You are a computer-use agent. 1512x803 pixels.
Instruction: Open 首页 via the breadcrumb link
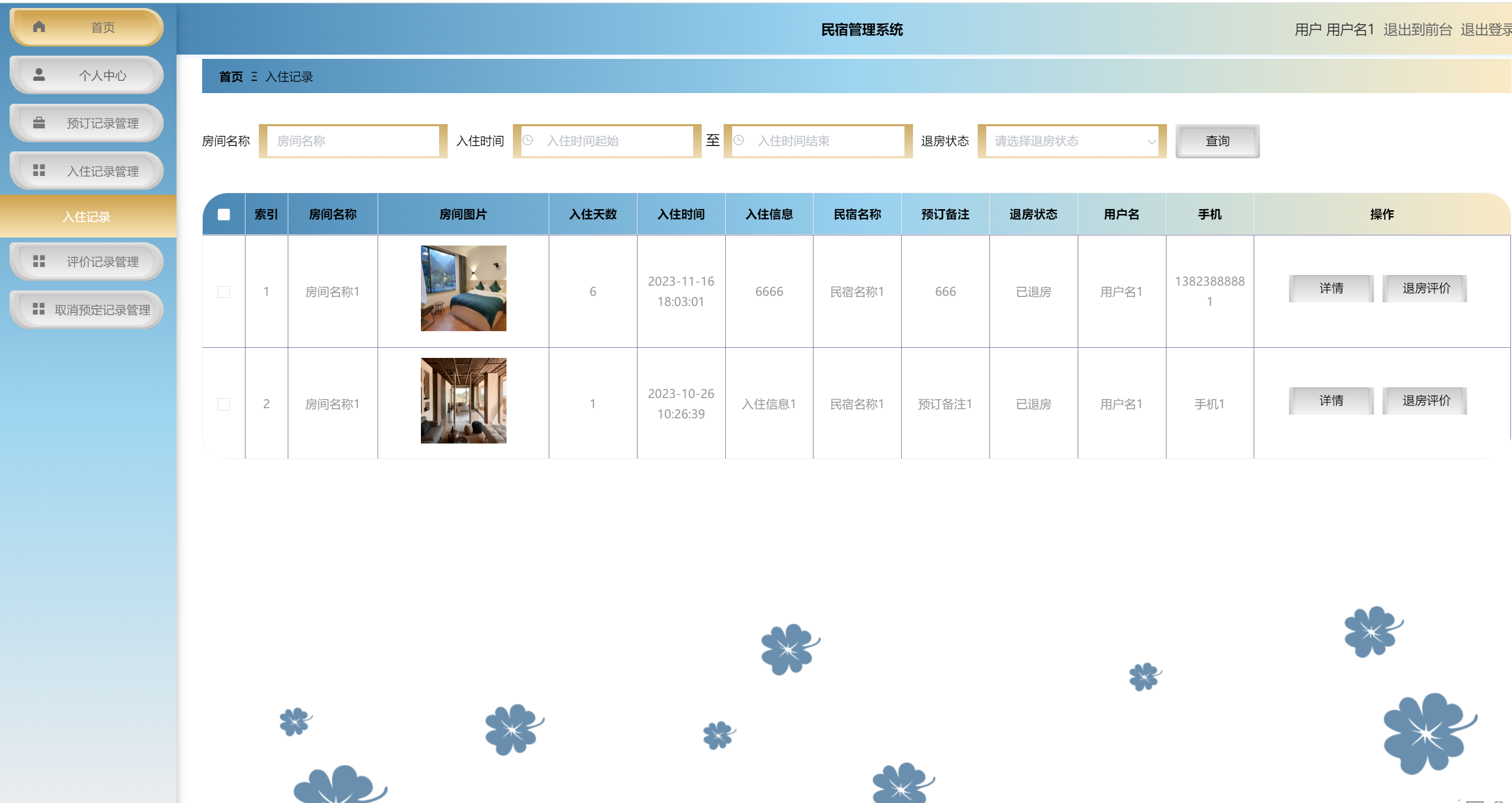231,77
